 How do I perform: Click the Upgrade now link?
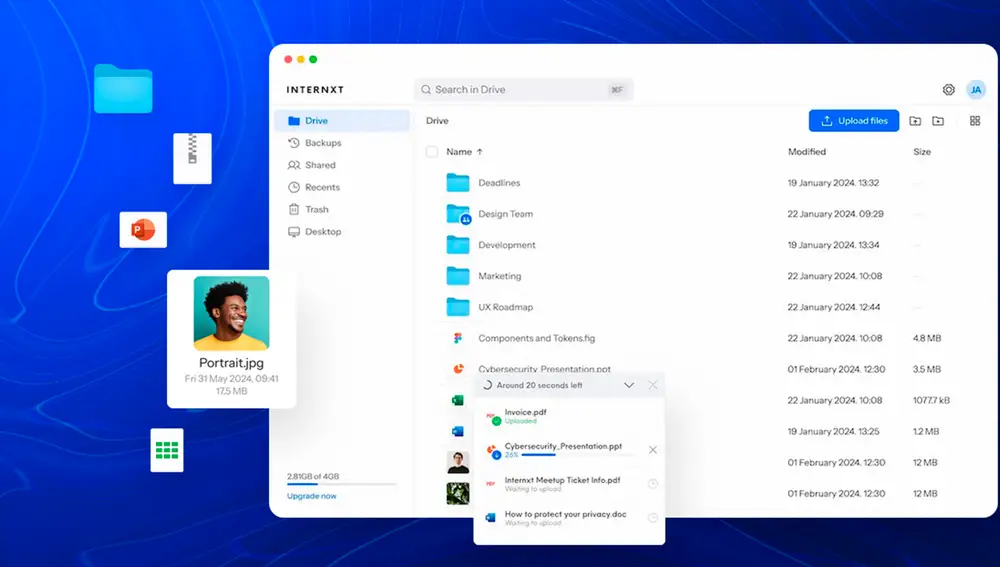click(x=311, y=496)
